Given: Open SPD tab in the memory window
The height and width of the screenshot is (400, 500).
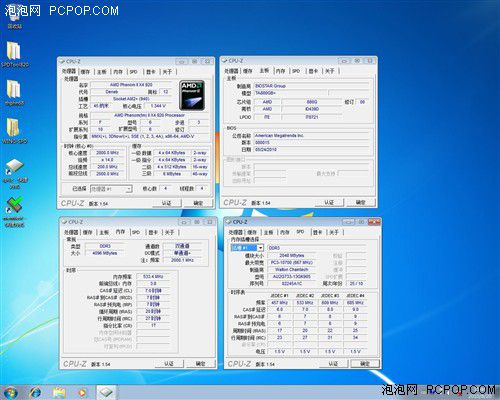Looking at the screenshot, I should click(x=136, y=232).
